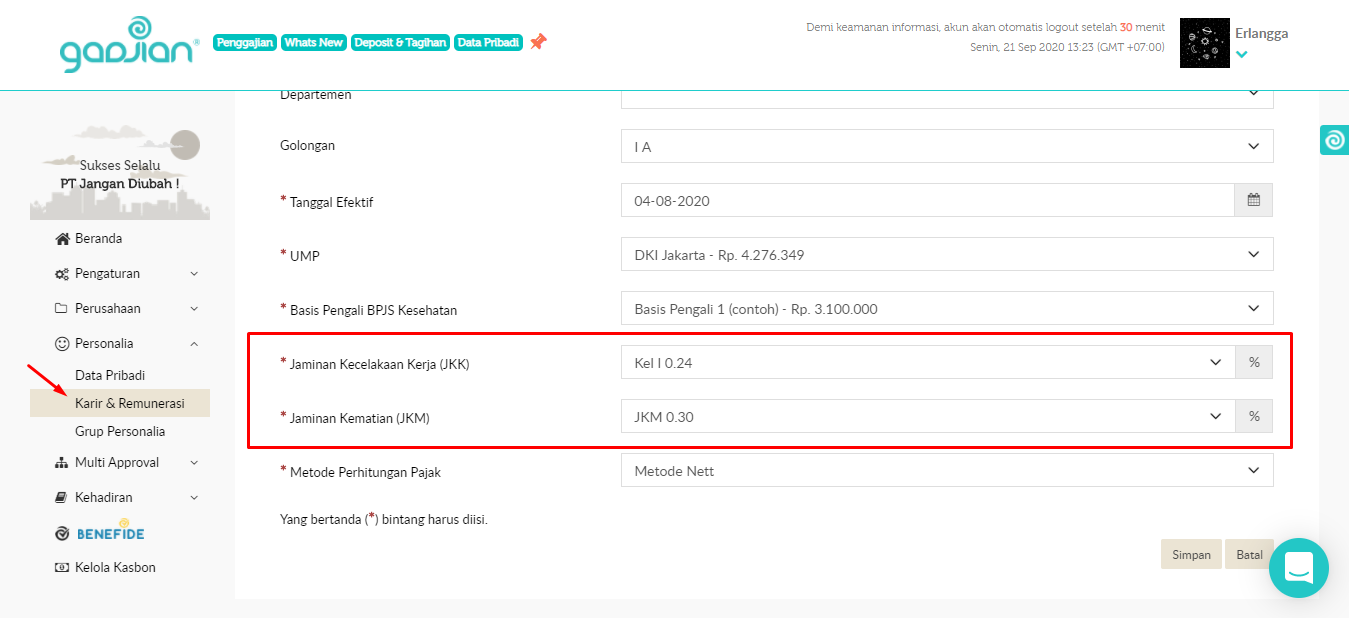Click the Tanggal Efektif date field

point(928,200)
